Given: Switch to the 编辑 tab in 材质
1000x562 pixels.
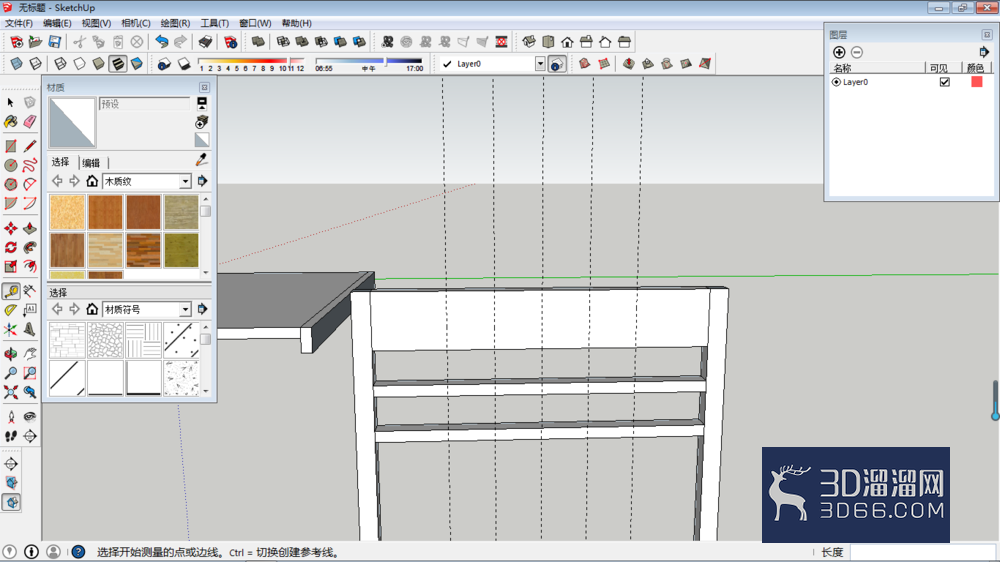Looking at the screenshot, I should point(91,163).
